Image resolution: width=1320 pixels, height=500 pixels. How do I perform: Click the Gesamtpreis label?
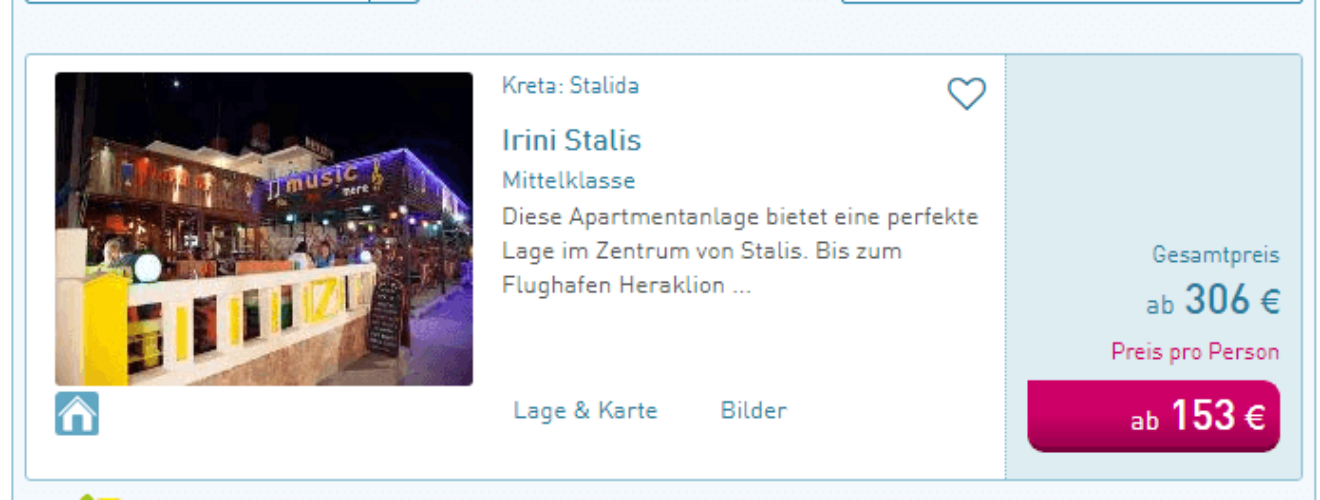[x=1216, y=255]
